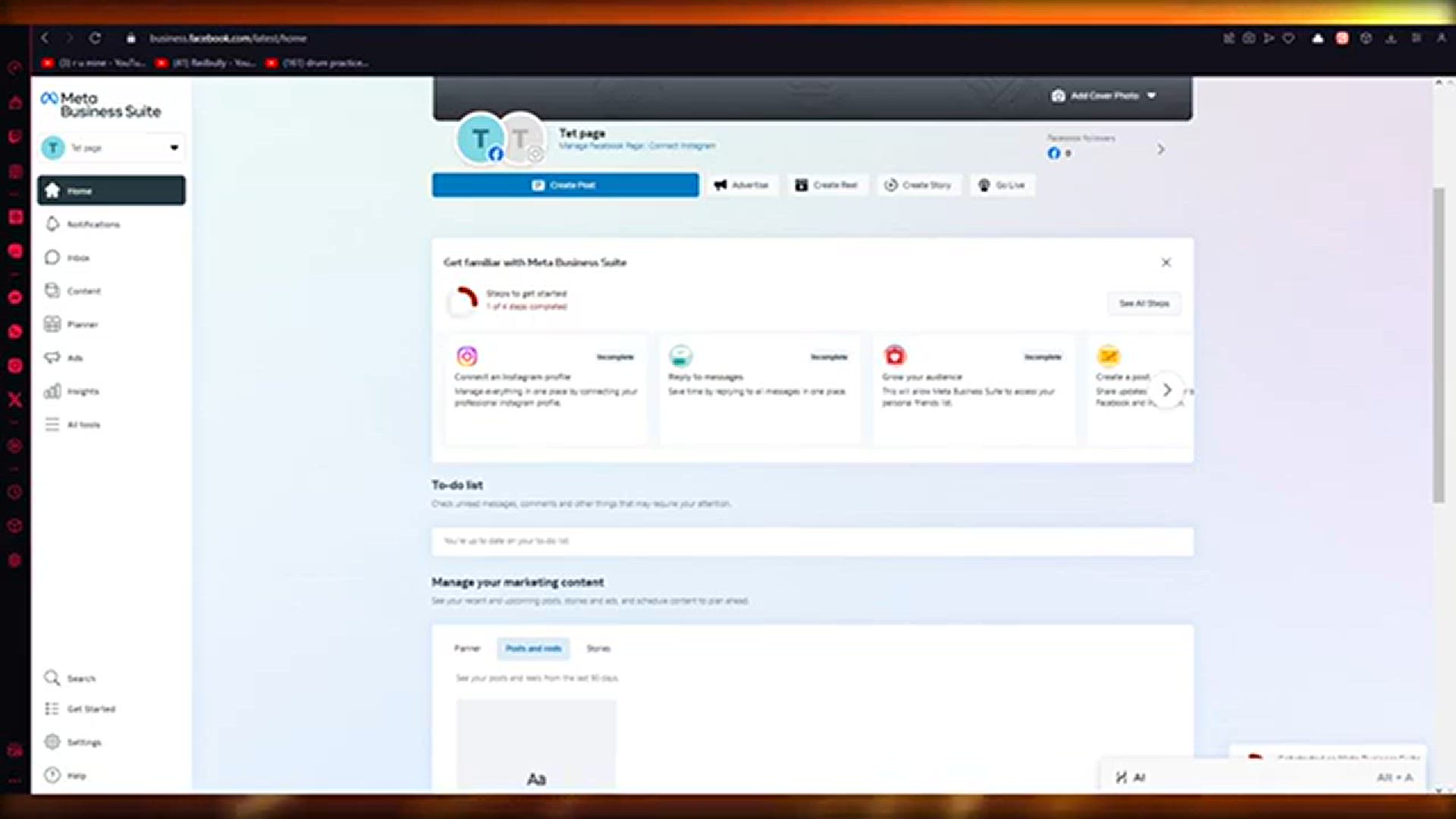Viewport: 1456px width, 819px height.
Task: Click the Ads megaphone icon in sidebar
Action: tap(52, 357)
